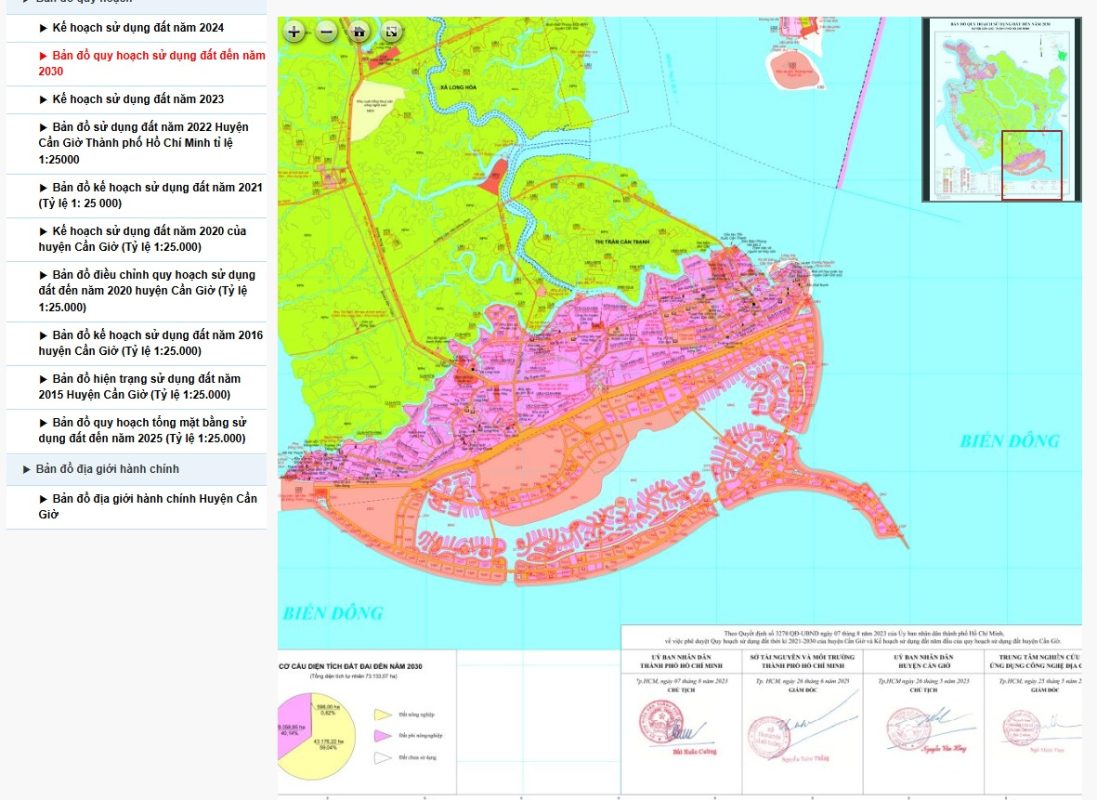
Task: Reset map with the home button
Action: [x=359, y=31]
